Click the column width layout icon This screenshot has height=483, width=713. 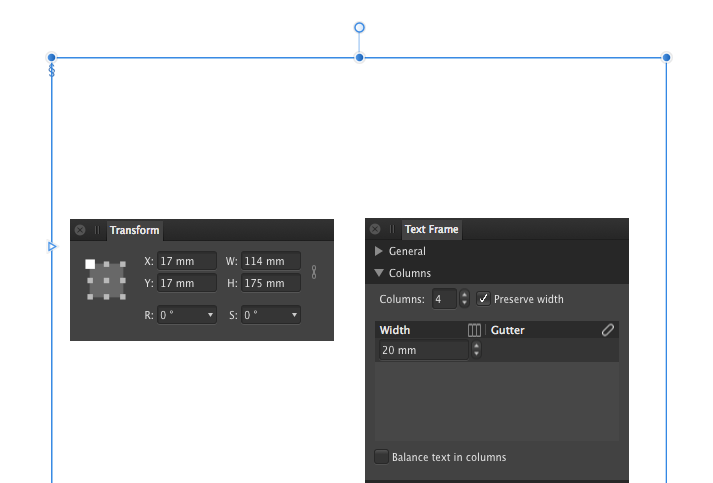(x=474, y=330)
